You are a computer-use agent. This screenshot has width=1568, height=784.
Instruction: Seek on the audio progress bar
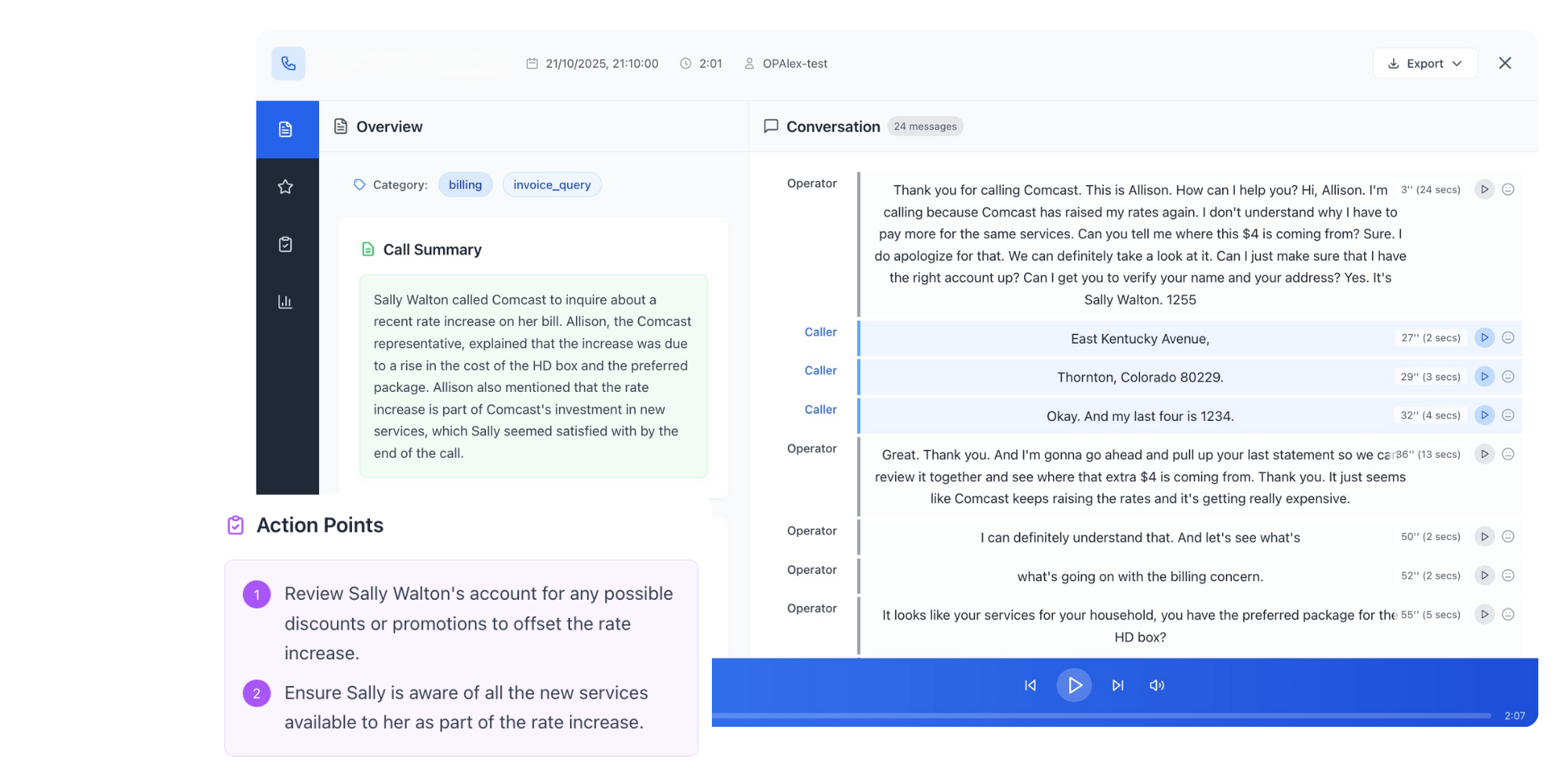coord(1098,716)
